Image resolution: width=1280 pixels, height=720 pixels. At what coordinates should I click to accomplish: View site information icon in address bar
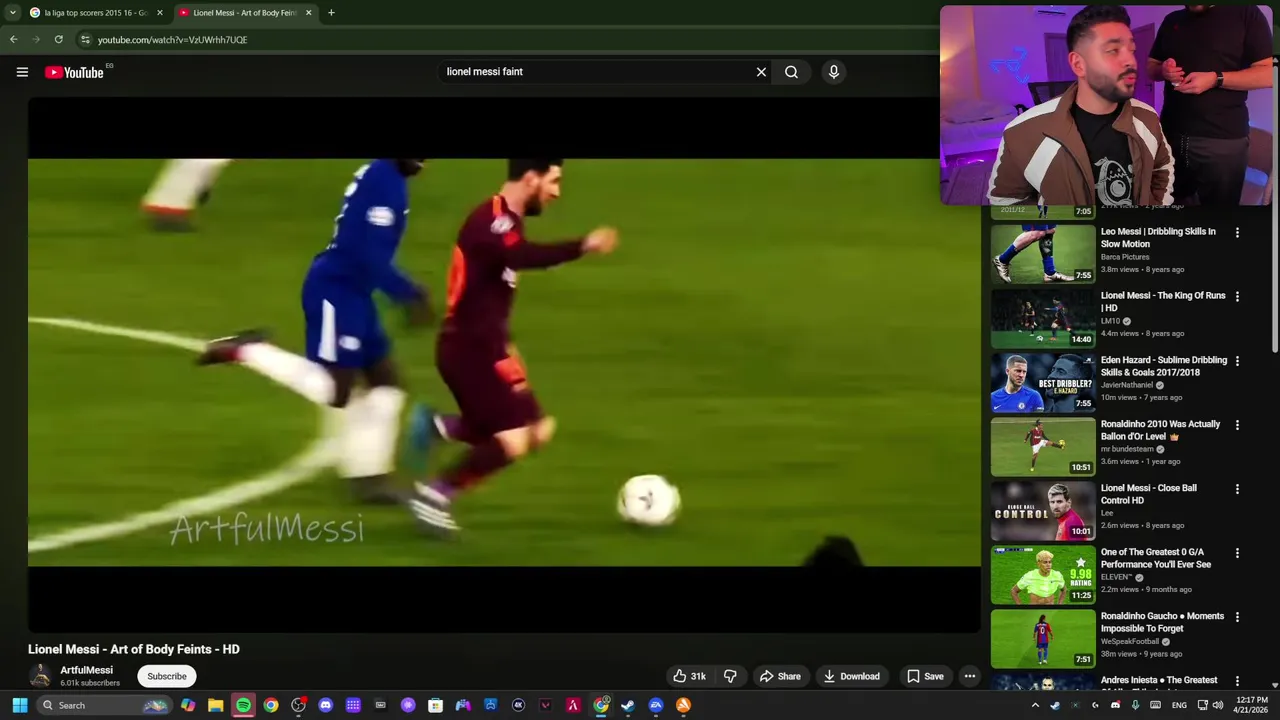click(85, 40)
